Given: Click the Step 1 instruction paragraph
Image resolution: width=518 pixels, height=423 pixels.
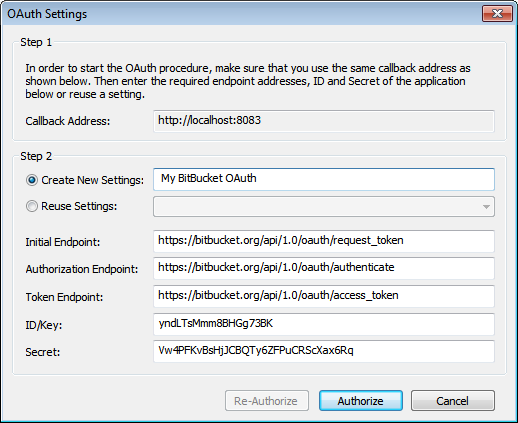Looking at the screenshot, I should 248,81.
